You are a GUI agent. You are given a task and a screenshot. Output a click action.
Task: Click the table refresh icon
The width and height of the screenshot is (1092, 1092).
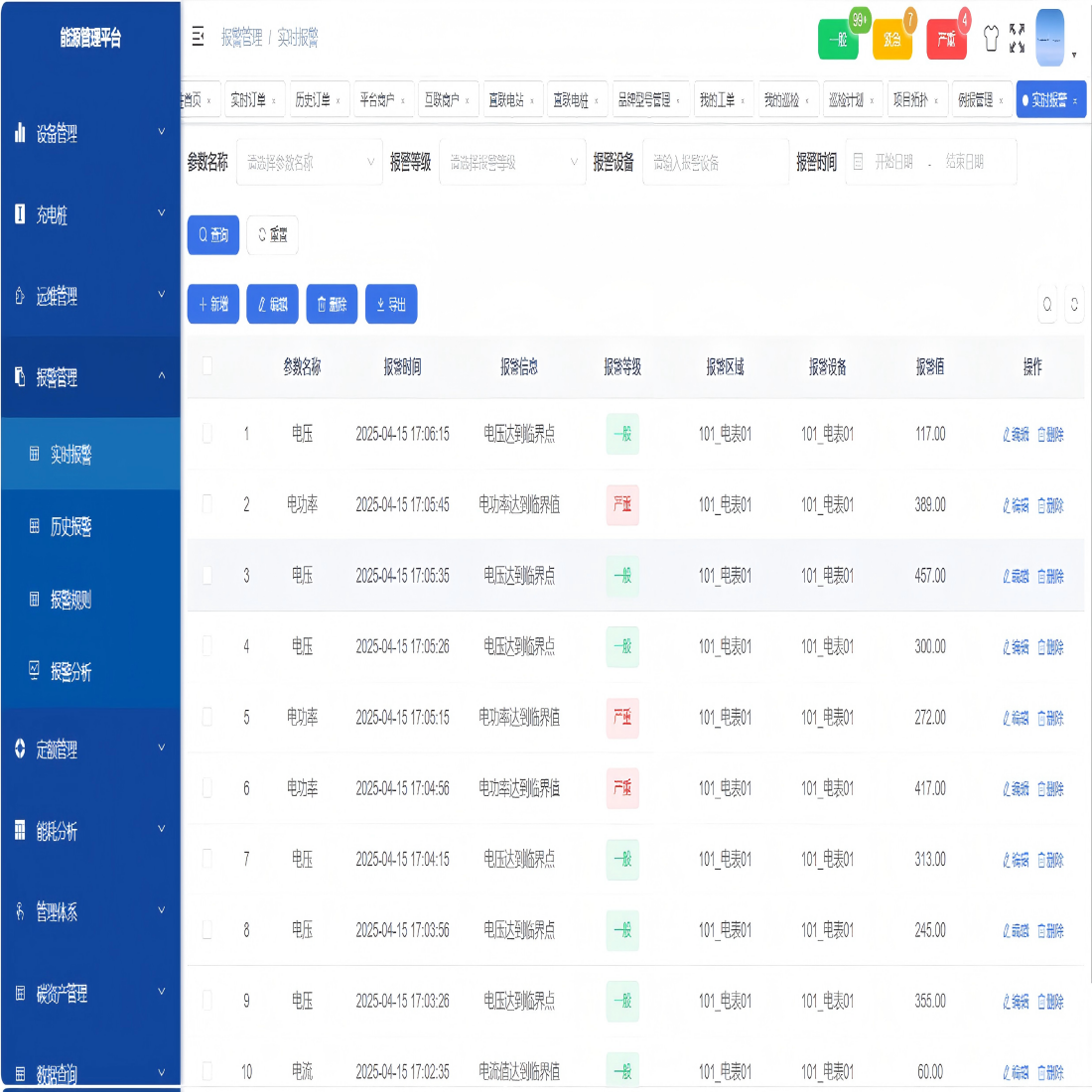(x=1074, y=306)
